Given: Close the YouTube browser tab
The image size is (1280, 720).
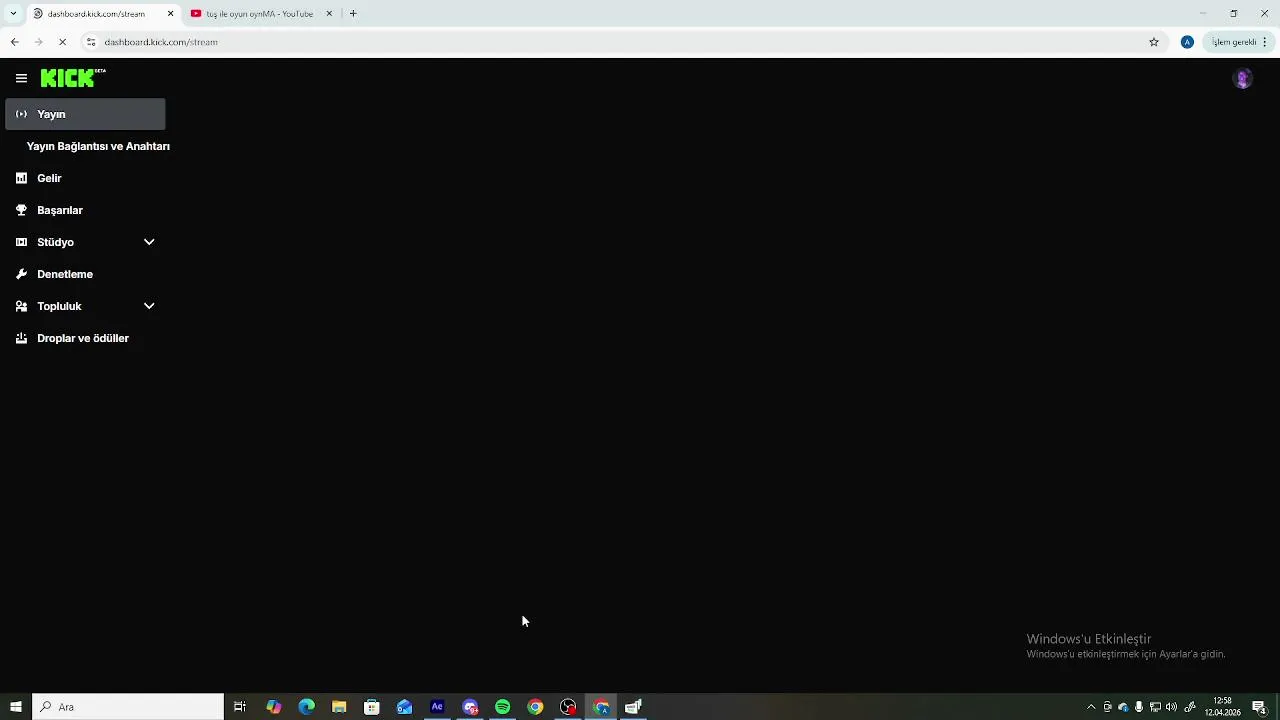Looking at the screenshot, I should pos(329,14).
